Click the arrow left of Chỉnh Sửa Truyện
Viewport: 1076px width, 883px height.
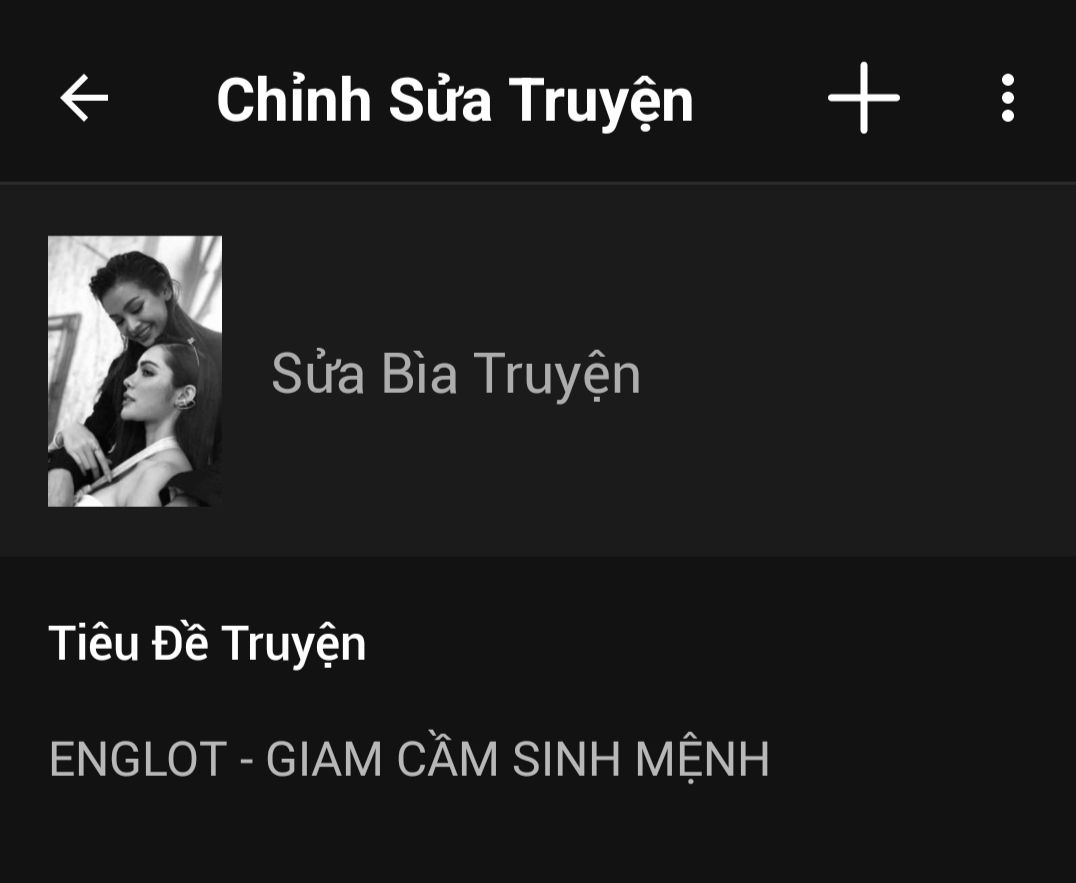click(x=84, y=98)
